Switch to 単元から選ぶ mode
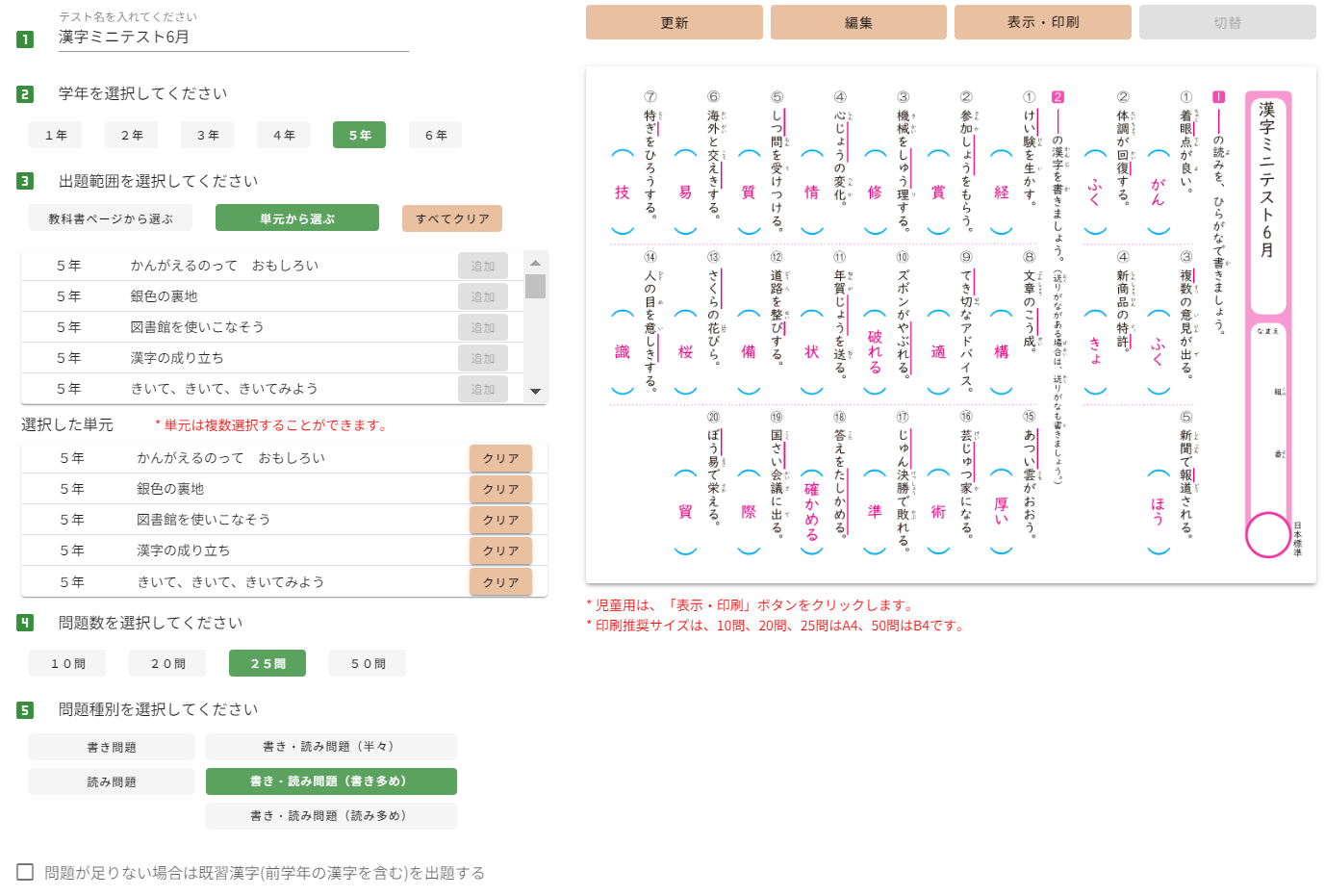 [297, 218]
